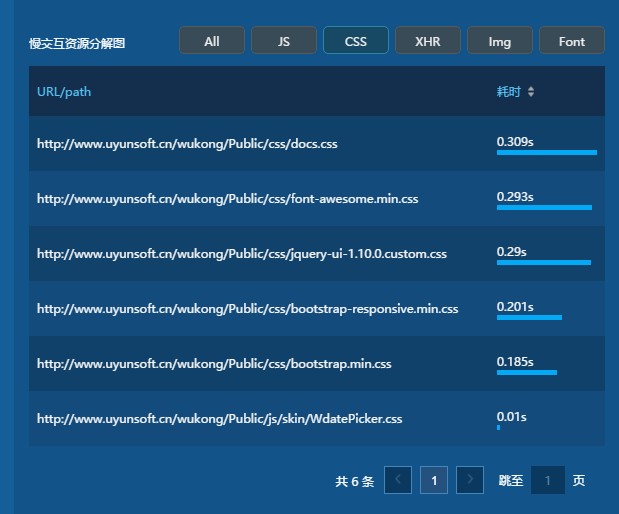Click the duration bar under 0.309s
The width and height of the screenshot is (619, 514).
click(547, 152)
